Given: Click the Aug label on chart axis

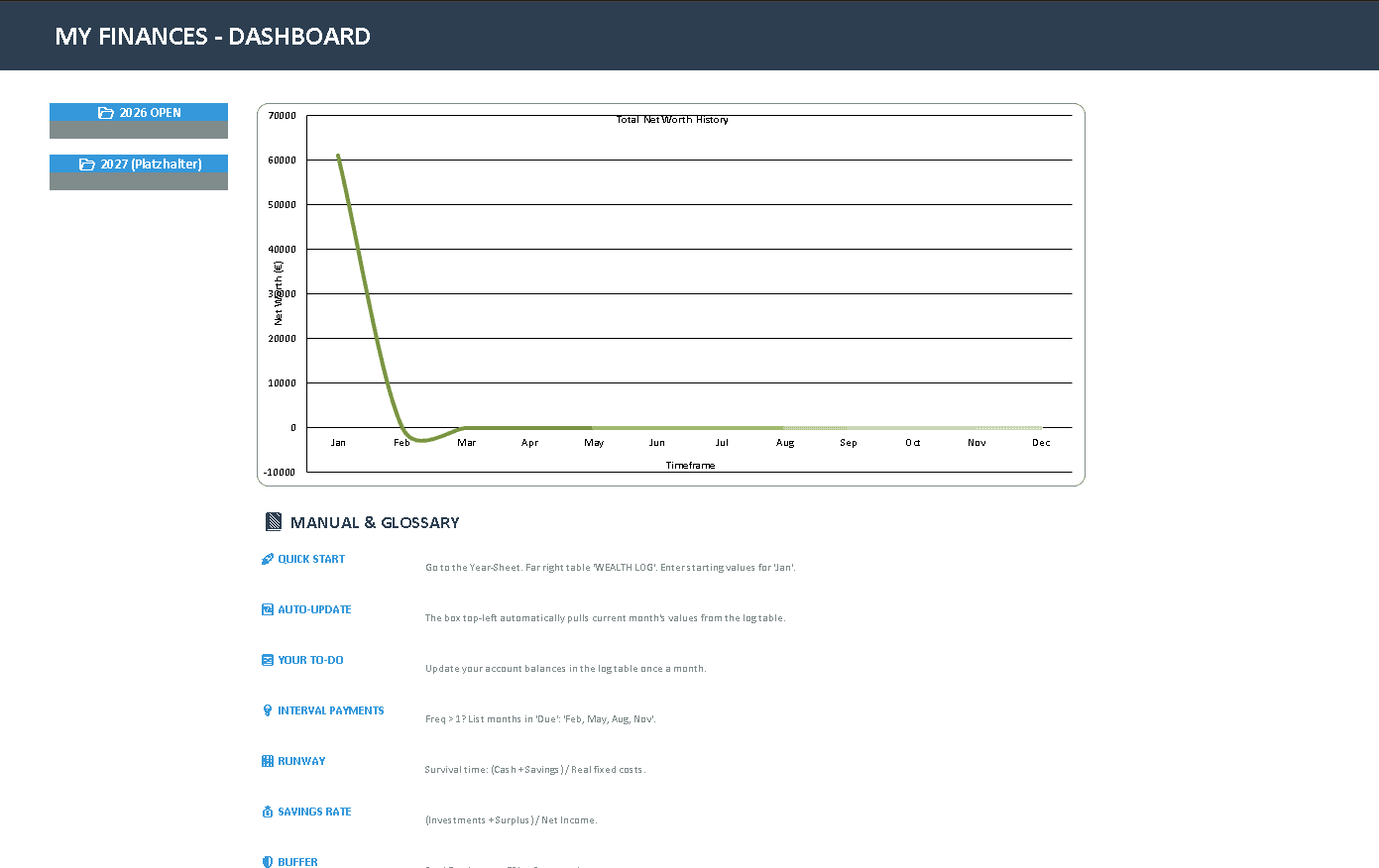Looking at the screenshot, I should [x=785, y=443].
